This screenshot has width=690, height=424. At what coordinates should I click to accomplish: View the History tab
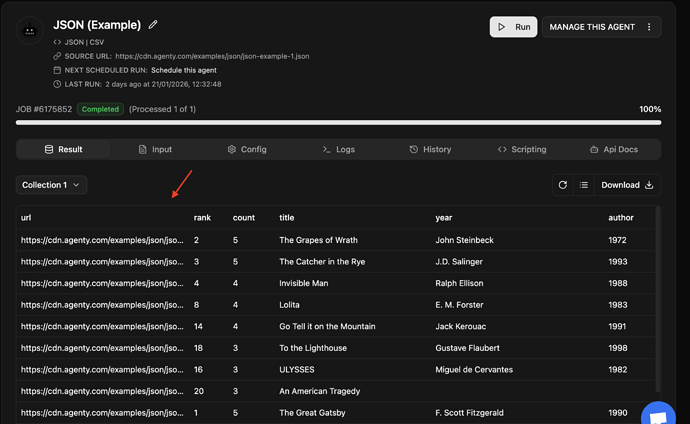coord(430,149)
